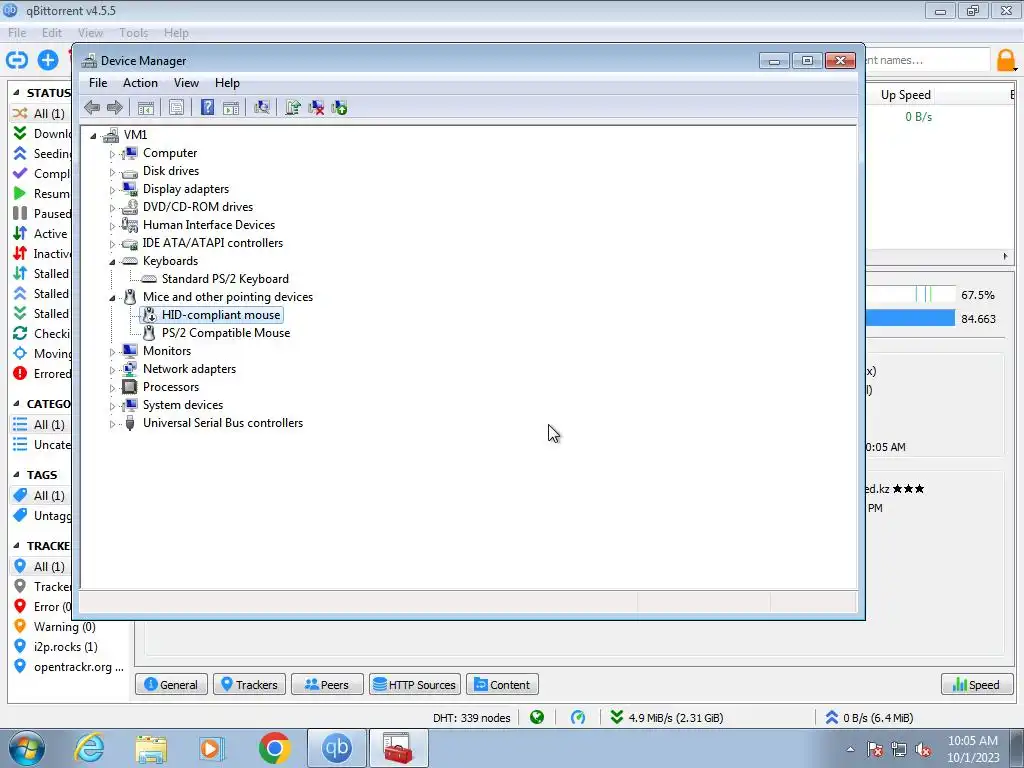Open Google Chrome from the taskbar

pos(274,748)
